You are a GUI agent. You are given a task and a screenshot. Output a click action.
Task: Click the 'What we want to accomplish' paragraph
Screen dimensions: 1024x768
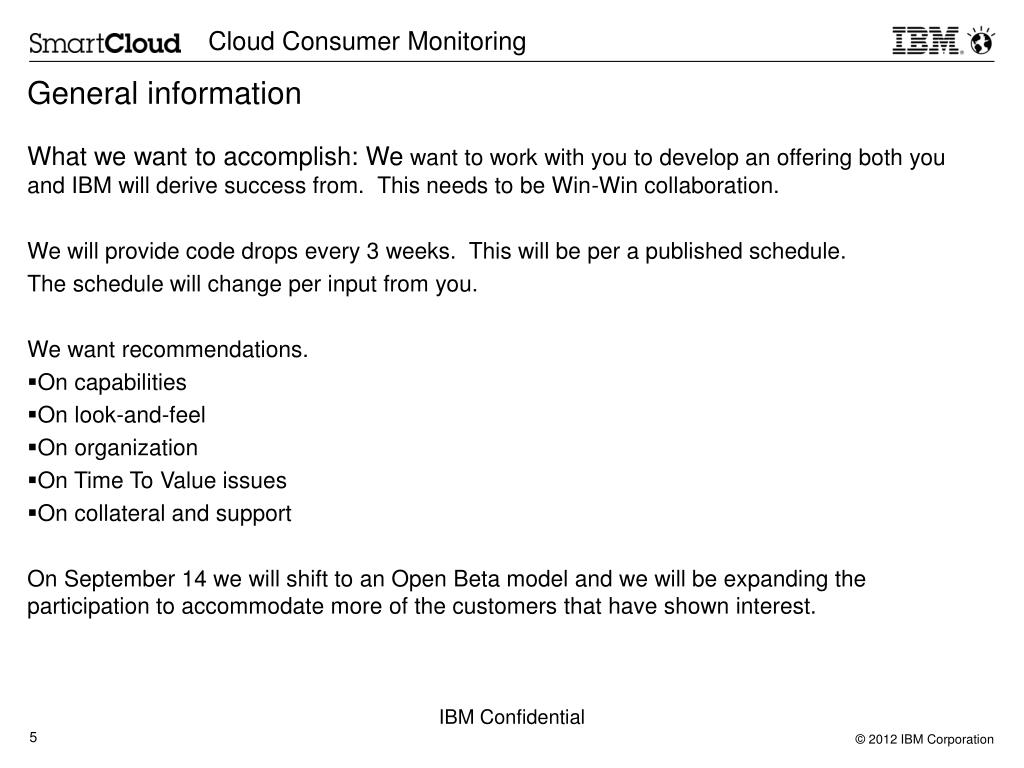[486, 170]
